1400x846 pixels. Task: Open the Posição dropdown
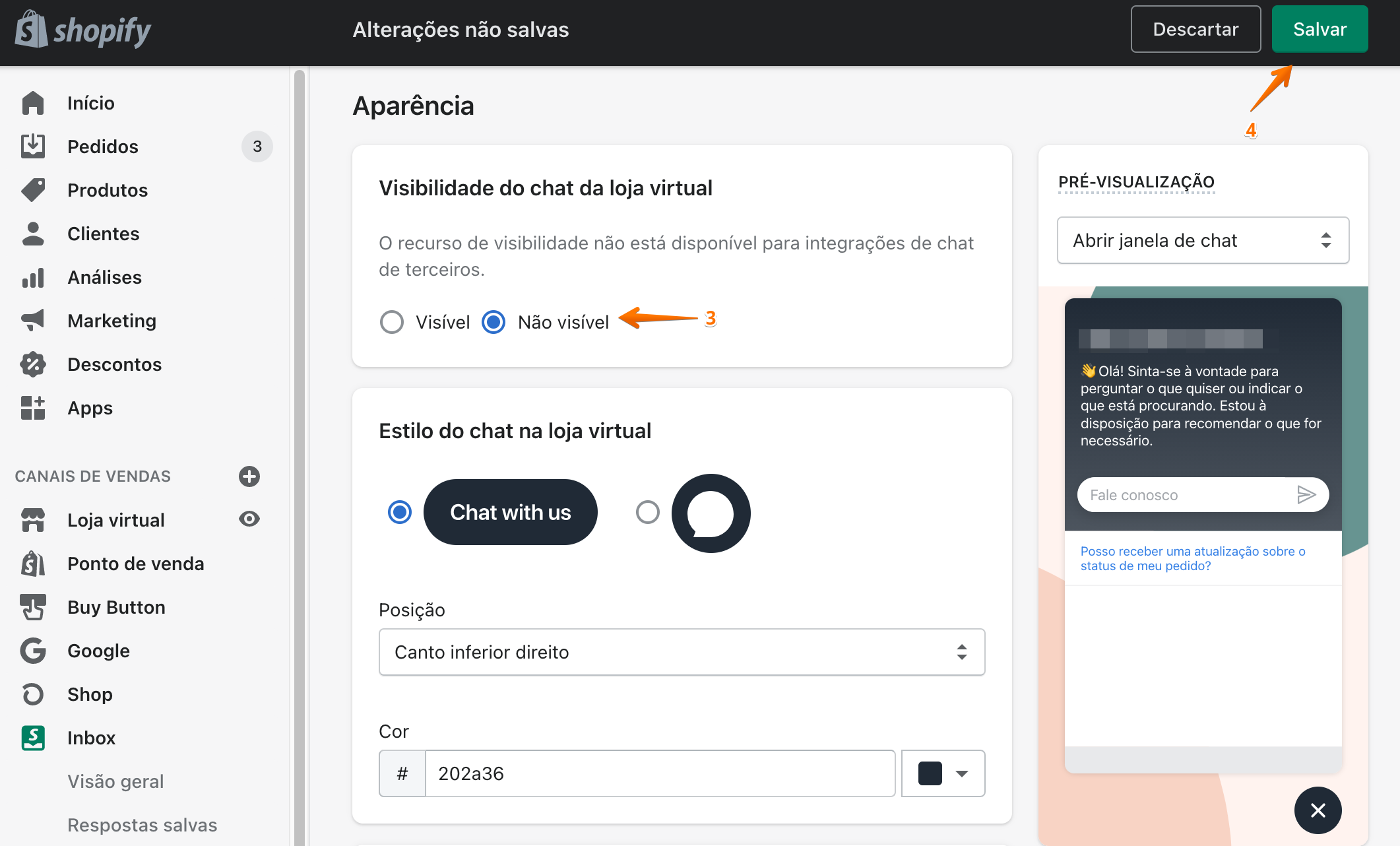[x=682, y=652]
